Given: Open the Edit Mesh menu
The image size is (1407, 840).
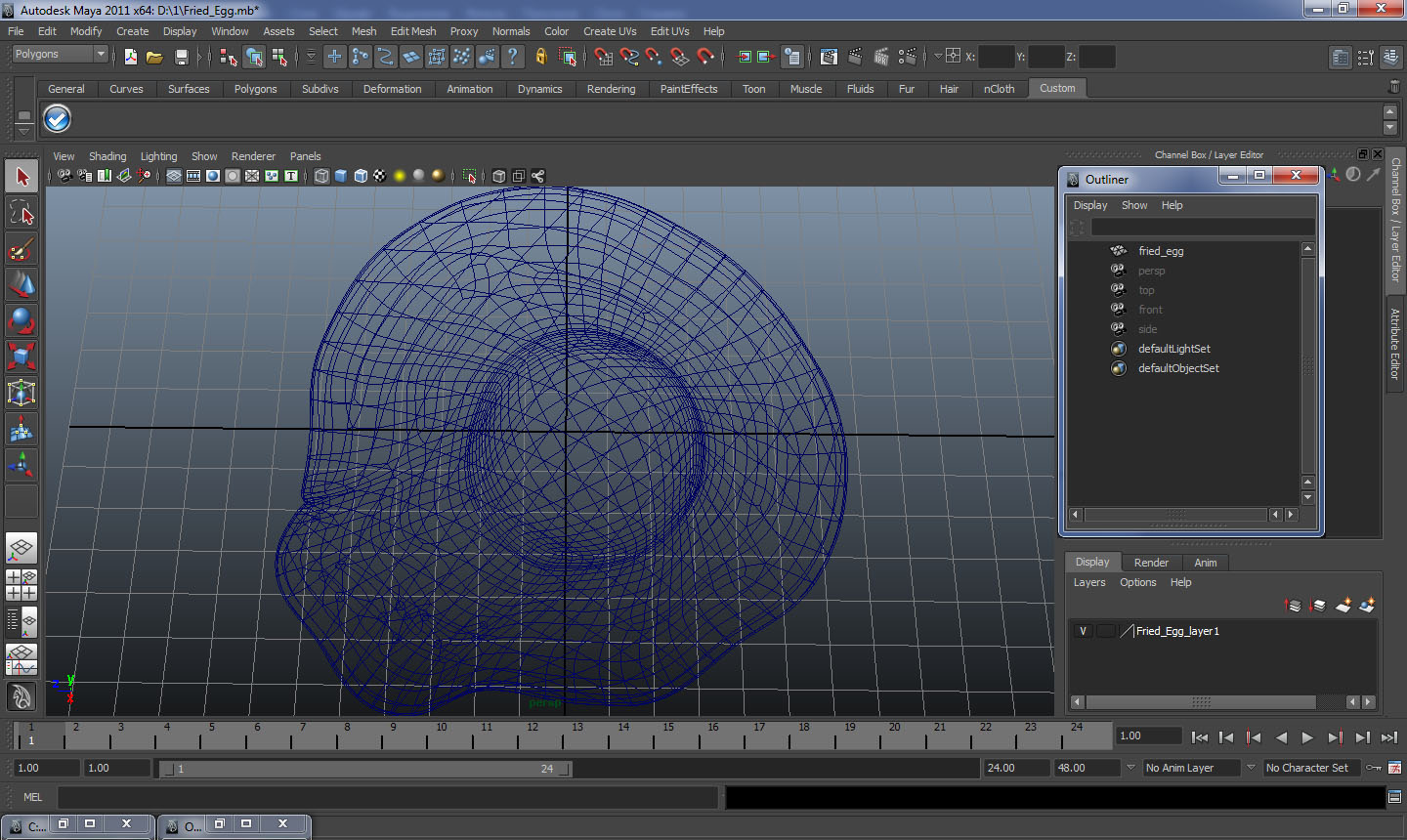Looking at the screenshot, I should coord(413,31).
